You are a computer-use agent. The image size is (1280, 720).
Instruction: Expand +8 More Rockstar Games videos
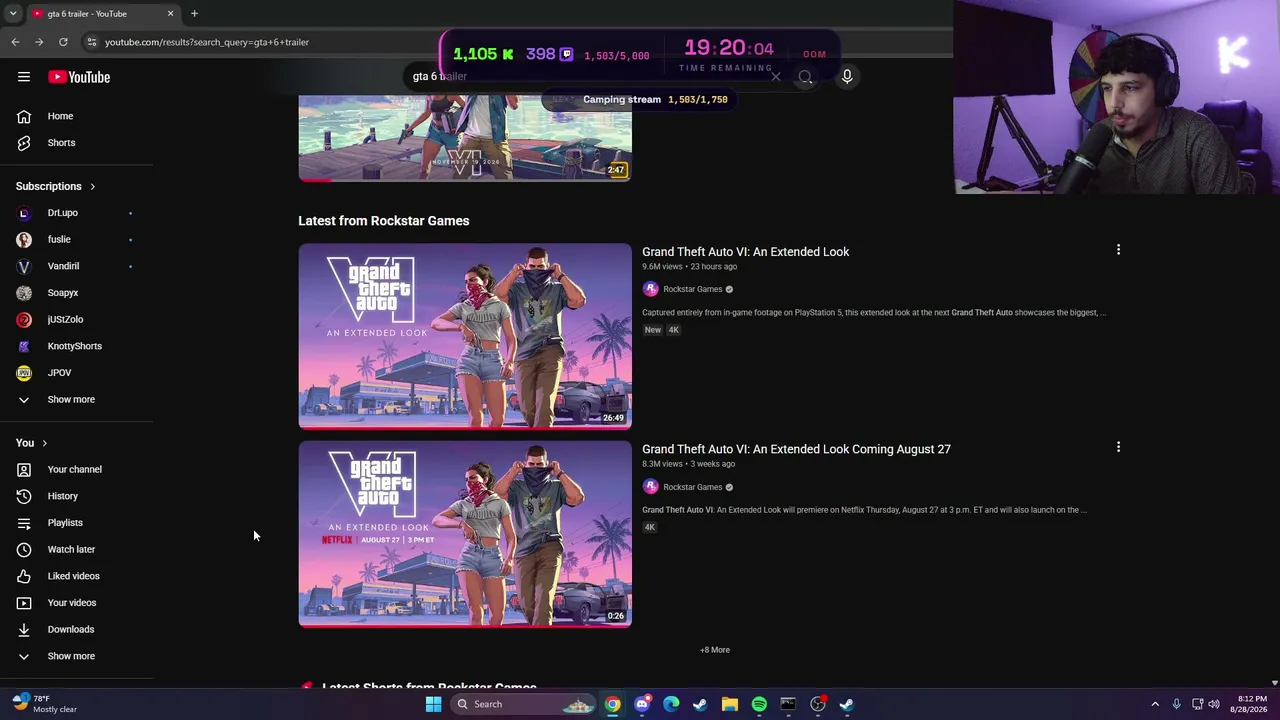pos(715,650)
